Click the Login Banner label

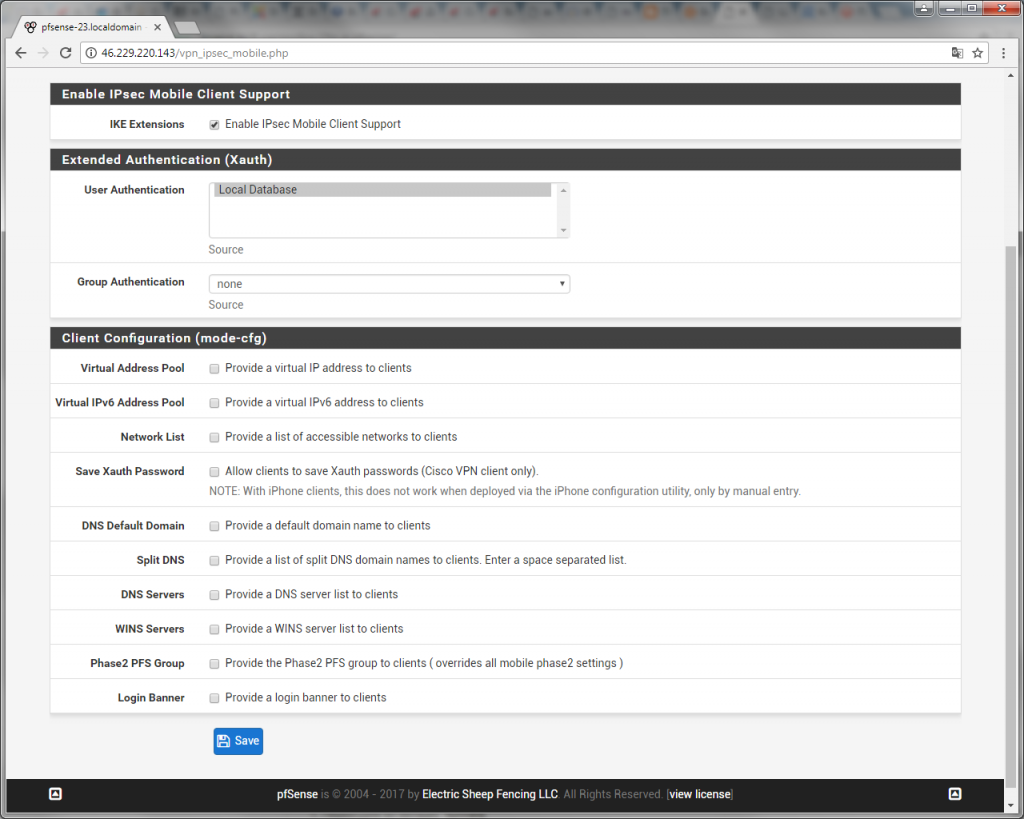[x=151, y=698]
